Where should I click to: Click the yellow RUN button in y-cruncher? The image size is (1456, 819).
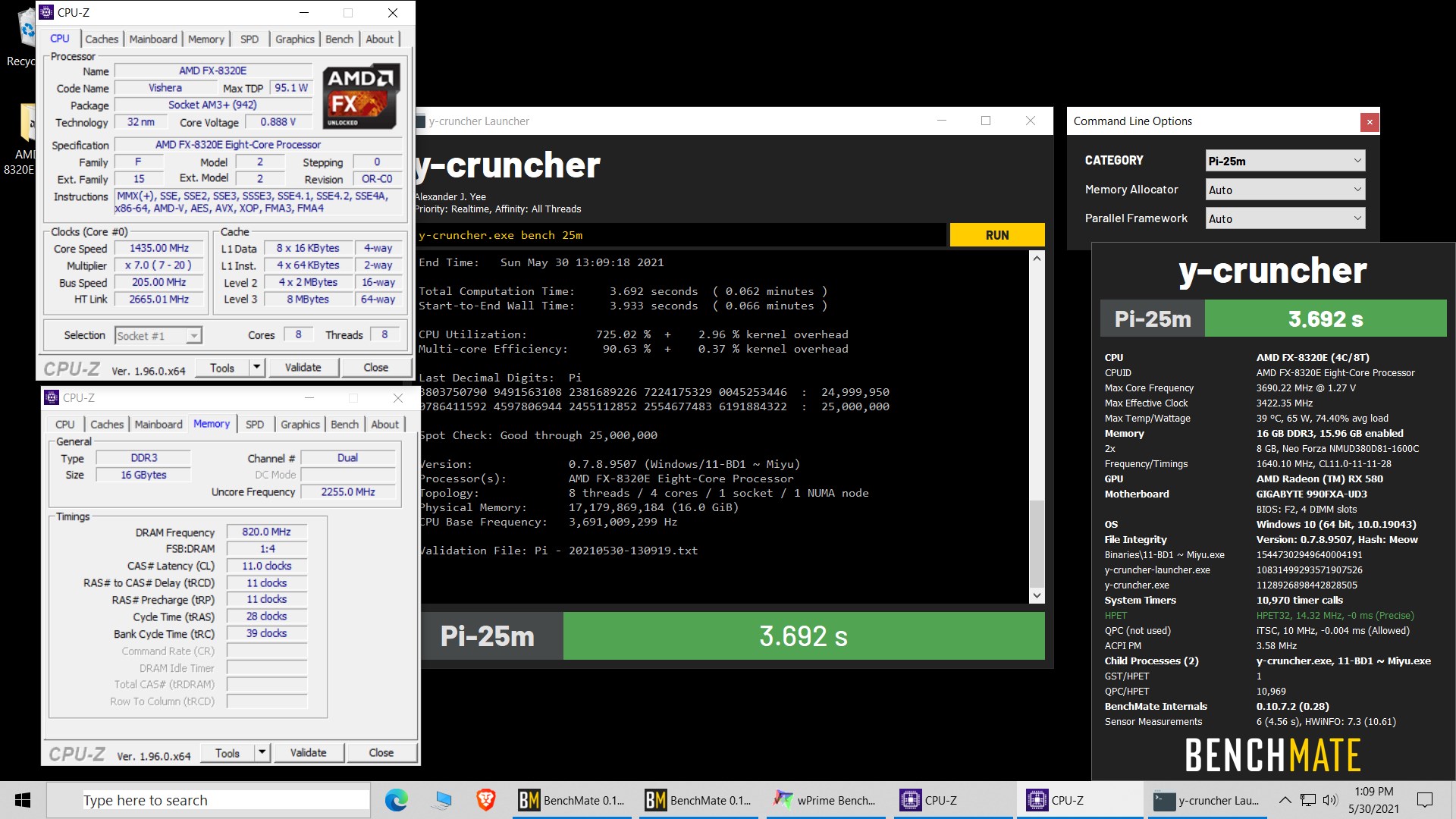pyautogui.click(x=997, y=235)
